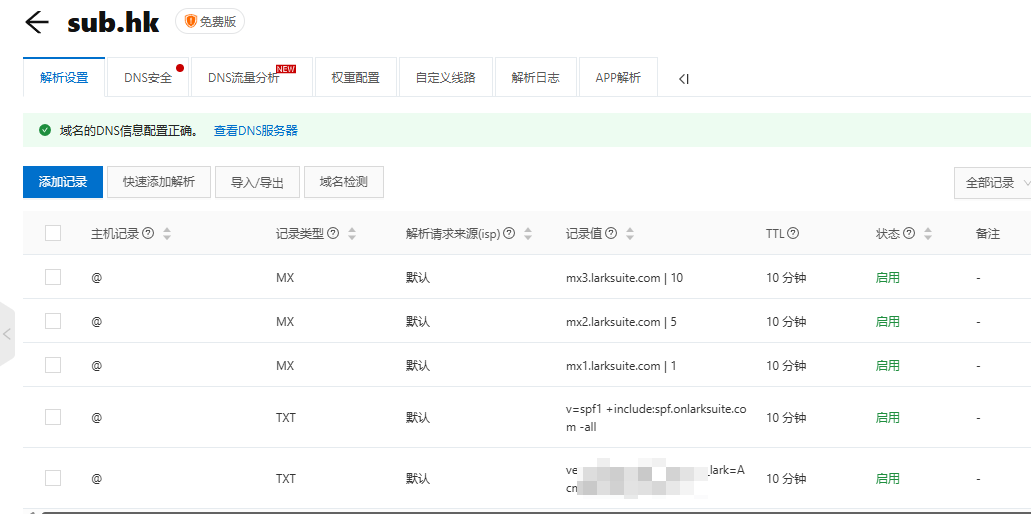Open help icon next to 状态
Screen dimensions: 1031x514
tap(909, 233)
